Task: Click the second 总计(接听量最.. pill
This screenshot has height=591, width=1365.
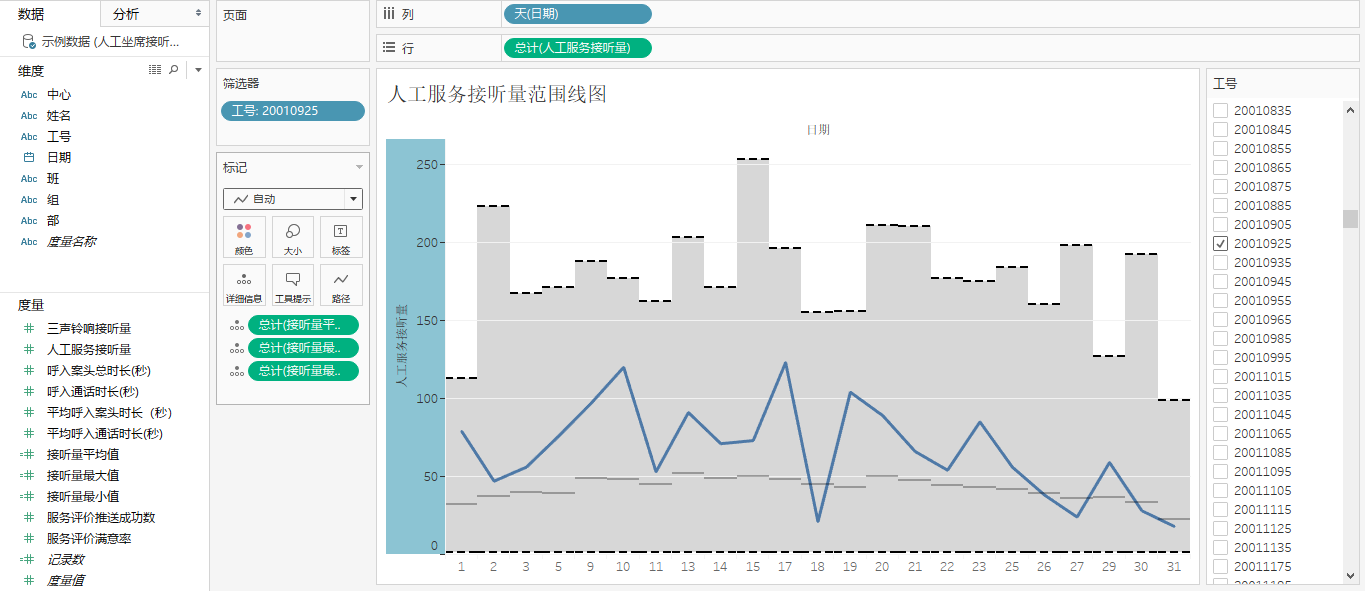Action: [x=303, y=371]
